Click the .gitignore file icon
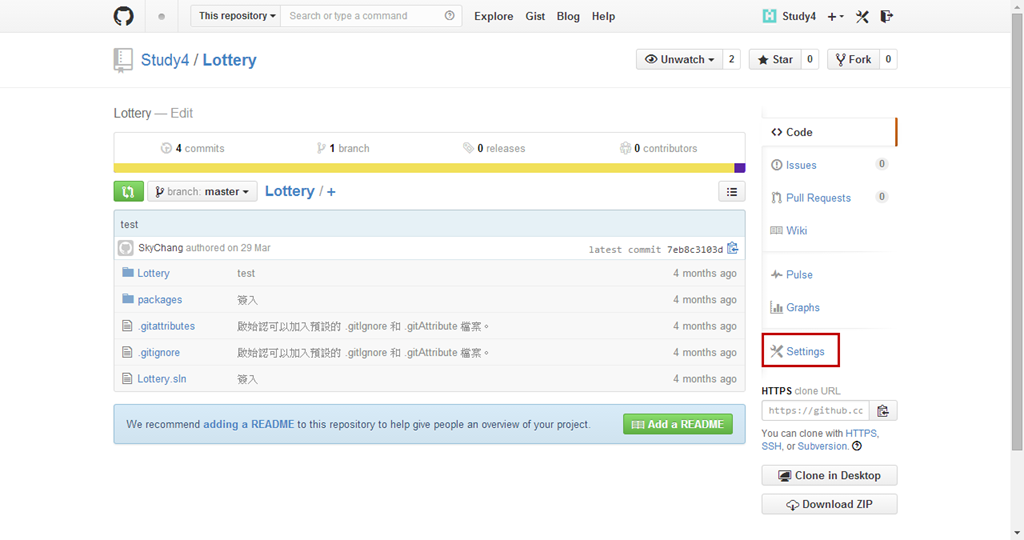Image resolution: width=1024 pixels, height=540 pixels. click(127, 352)
